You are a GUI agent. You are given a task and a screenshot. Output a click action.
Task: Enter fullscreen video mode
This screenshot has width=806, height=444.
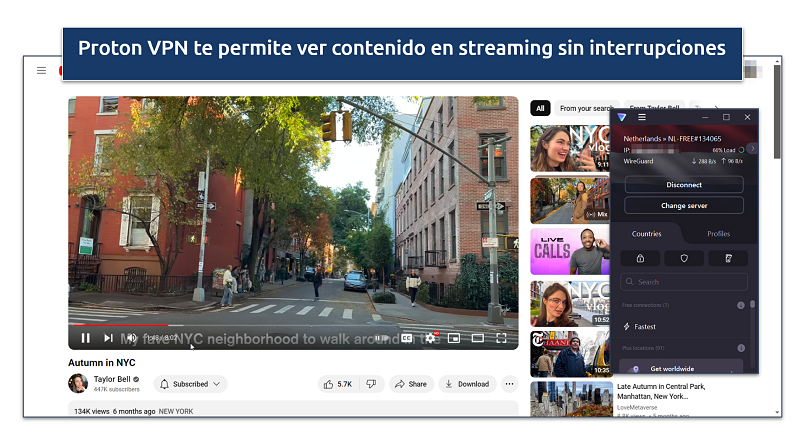(501, 338)
